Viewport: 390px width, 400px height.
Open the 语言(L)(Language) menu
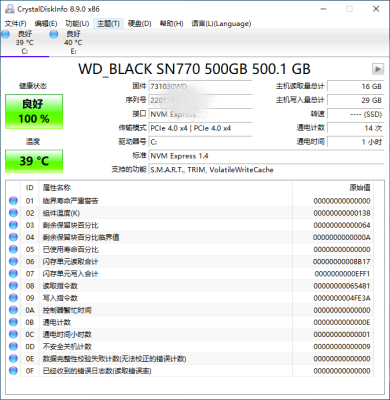(221, 24)
